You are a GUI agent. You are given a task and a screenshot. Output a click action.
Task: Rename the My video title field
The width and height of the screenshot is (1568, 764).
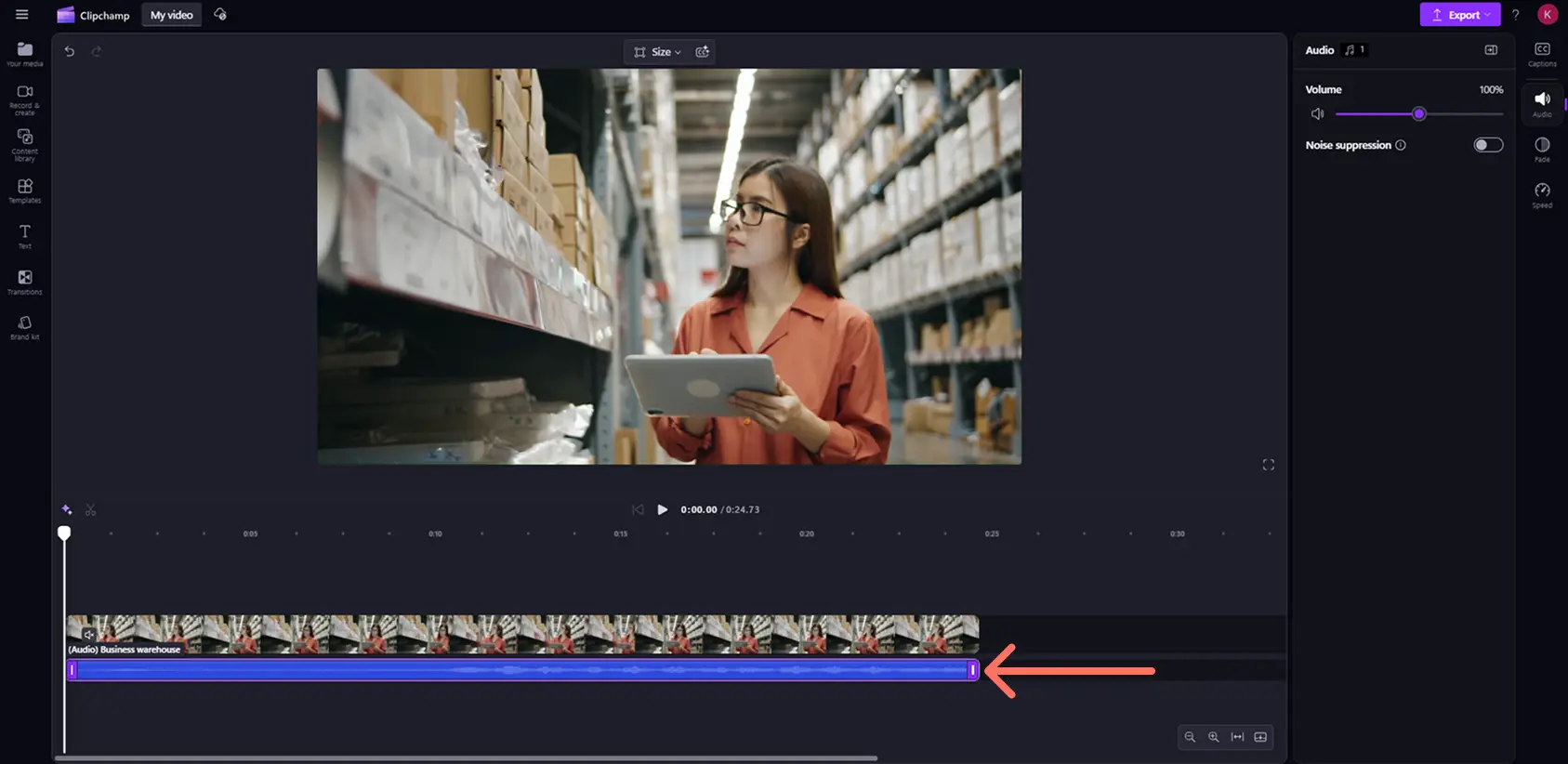pos(172,15)
